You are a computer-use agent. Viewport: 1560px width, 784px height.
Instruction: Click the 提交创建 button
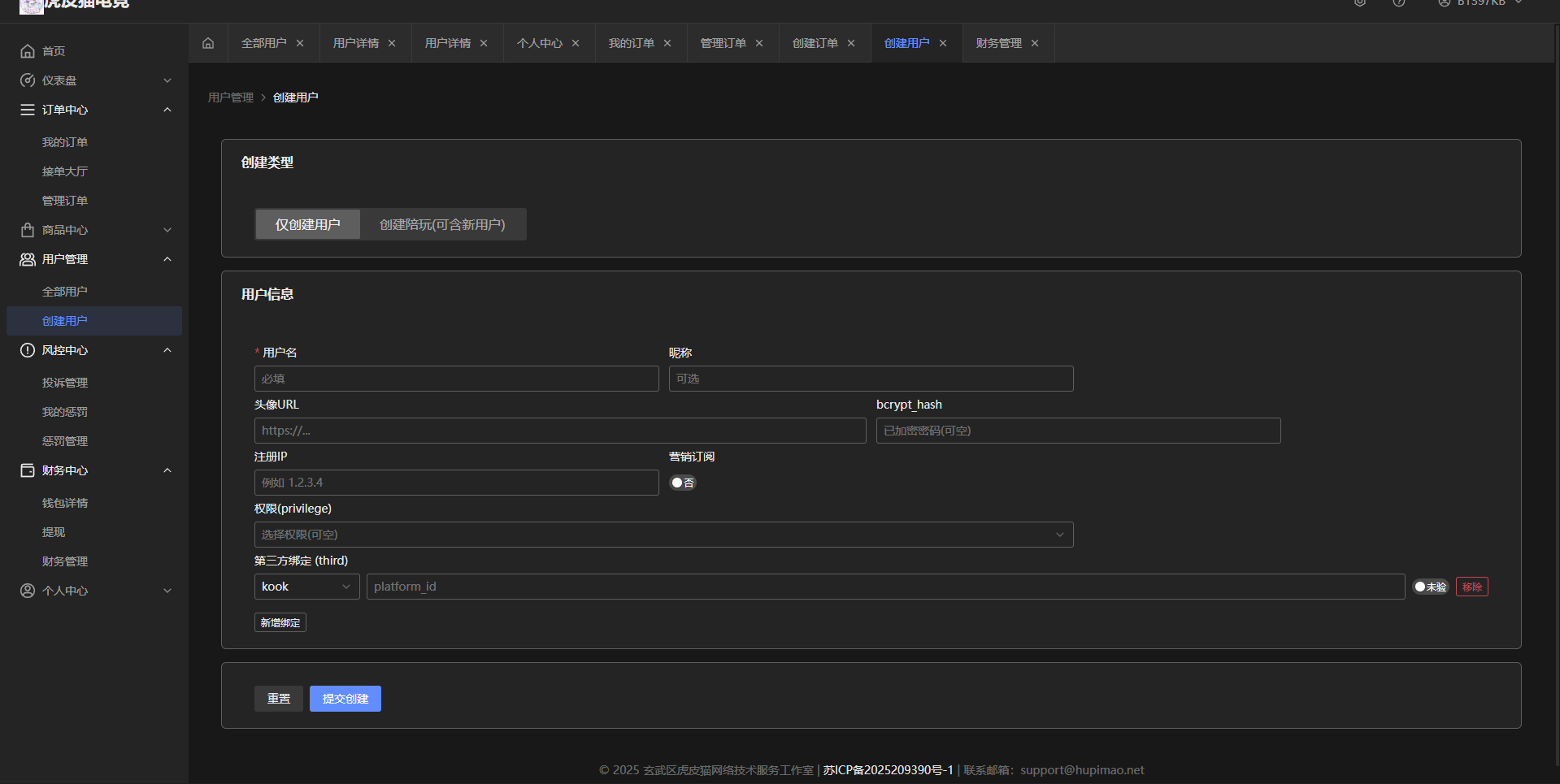[x=345, y=699]
